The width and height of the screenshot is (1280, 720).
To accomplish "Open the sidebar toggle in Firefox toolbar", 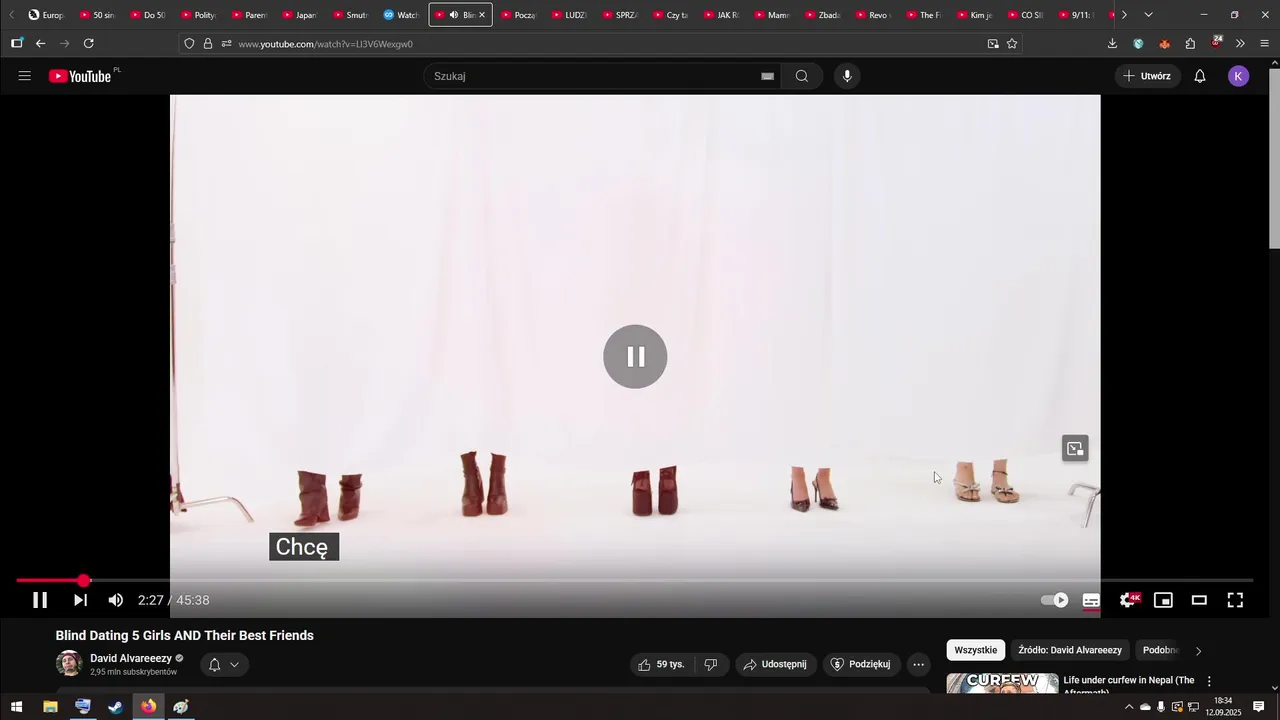I will point(17,44).
